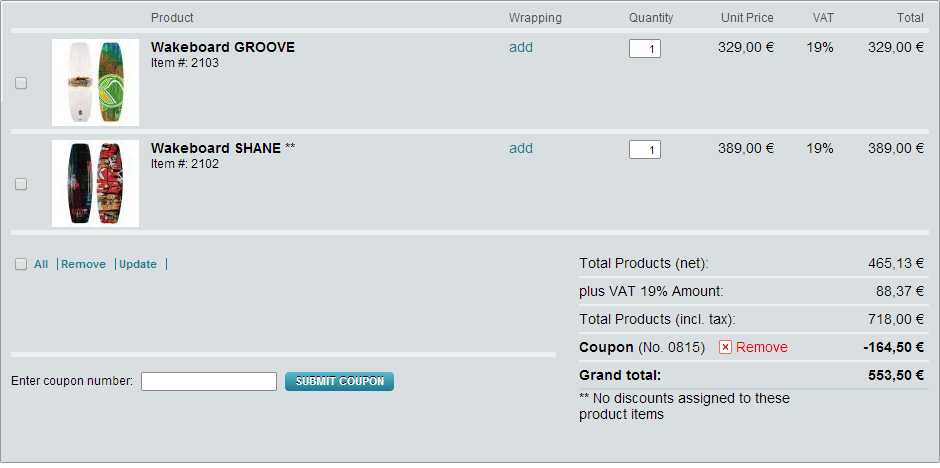Add wrapping to Wakeboard GROOVE
The image size is (940, 468).
(x=520, y=47)
